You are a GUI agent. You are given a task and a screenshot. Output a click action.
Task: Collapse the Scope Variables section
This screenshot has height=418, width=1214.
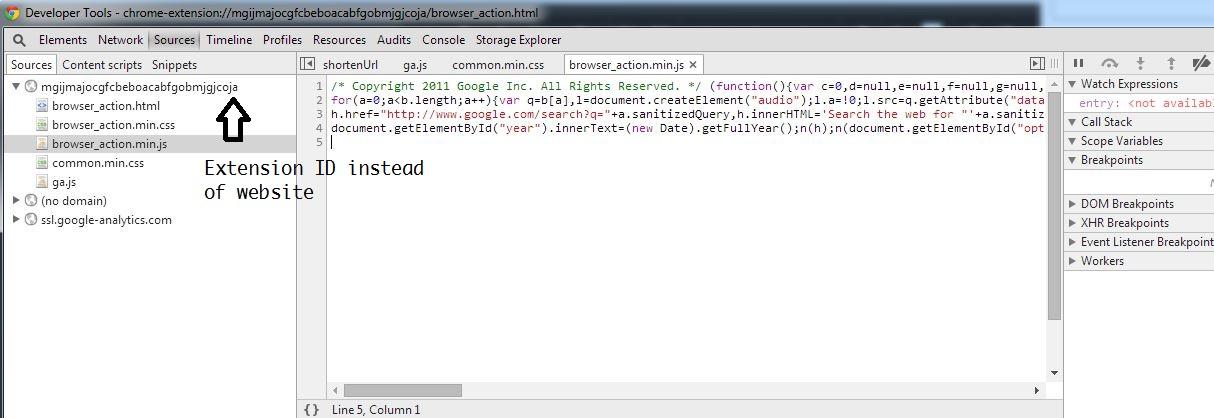pos(1072,141)
